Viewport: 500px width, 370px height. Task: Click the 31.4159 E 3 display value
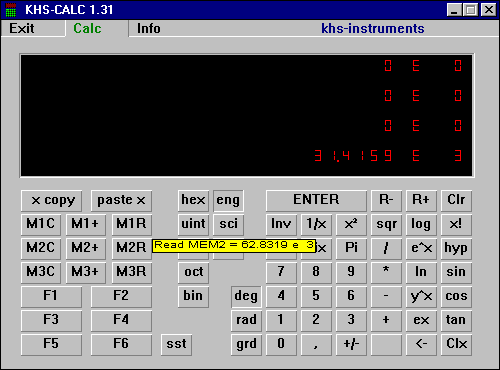[x=389, y=156]
